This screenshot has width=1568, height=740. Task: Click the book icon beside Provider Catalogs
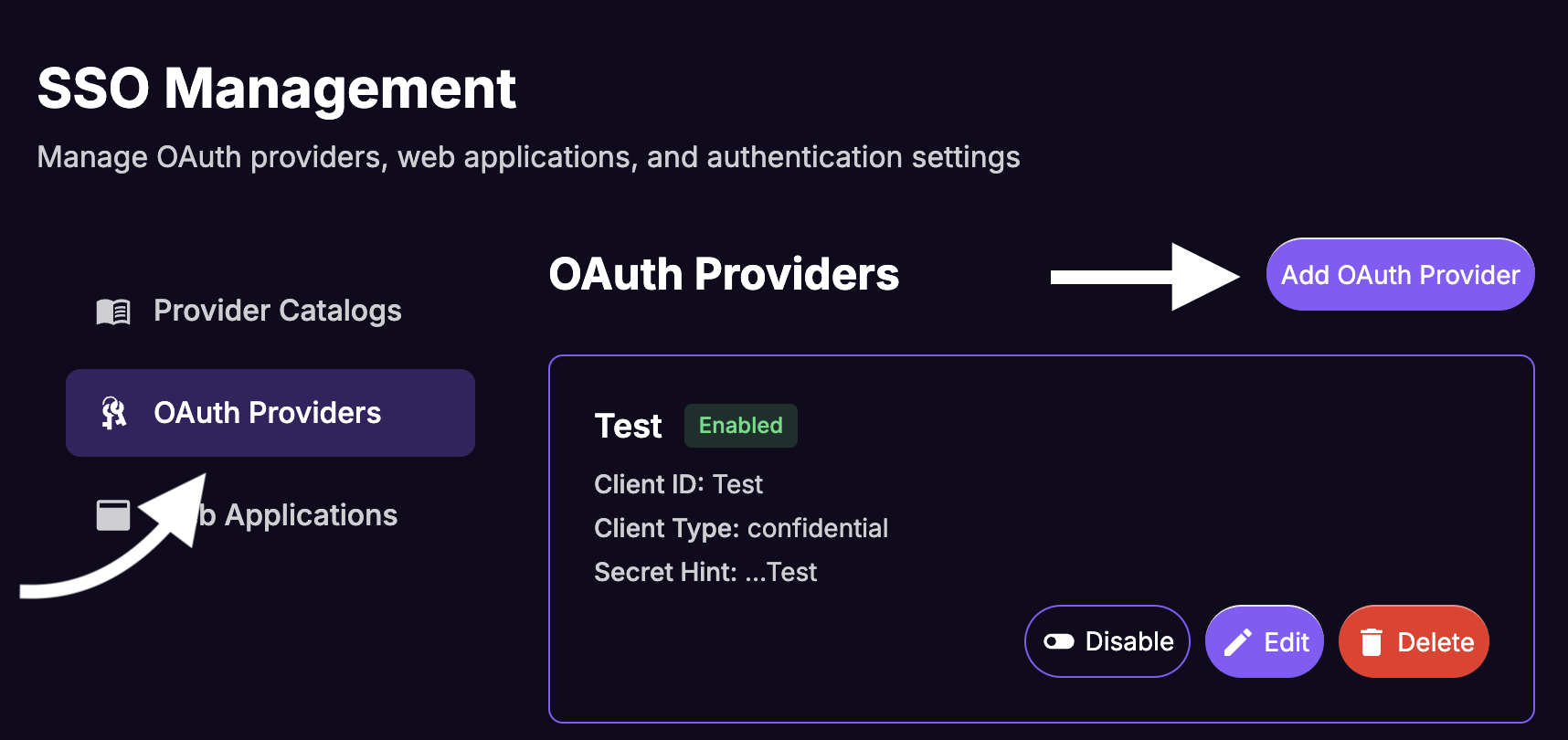point(111,310)
